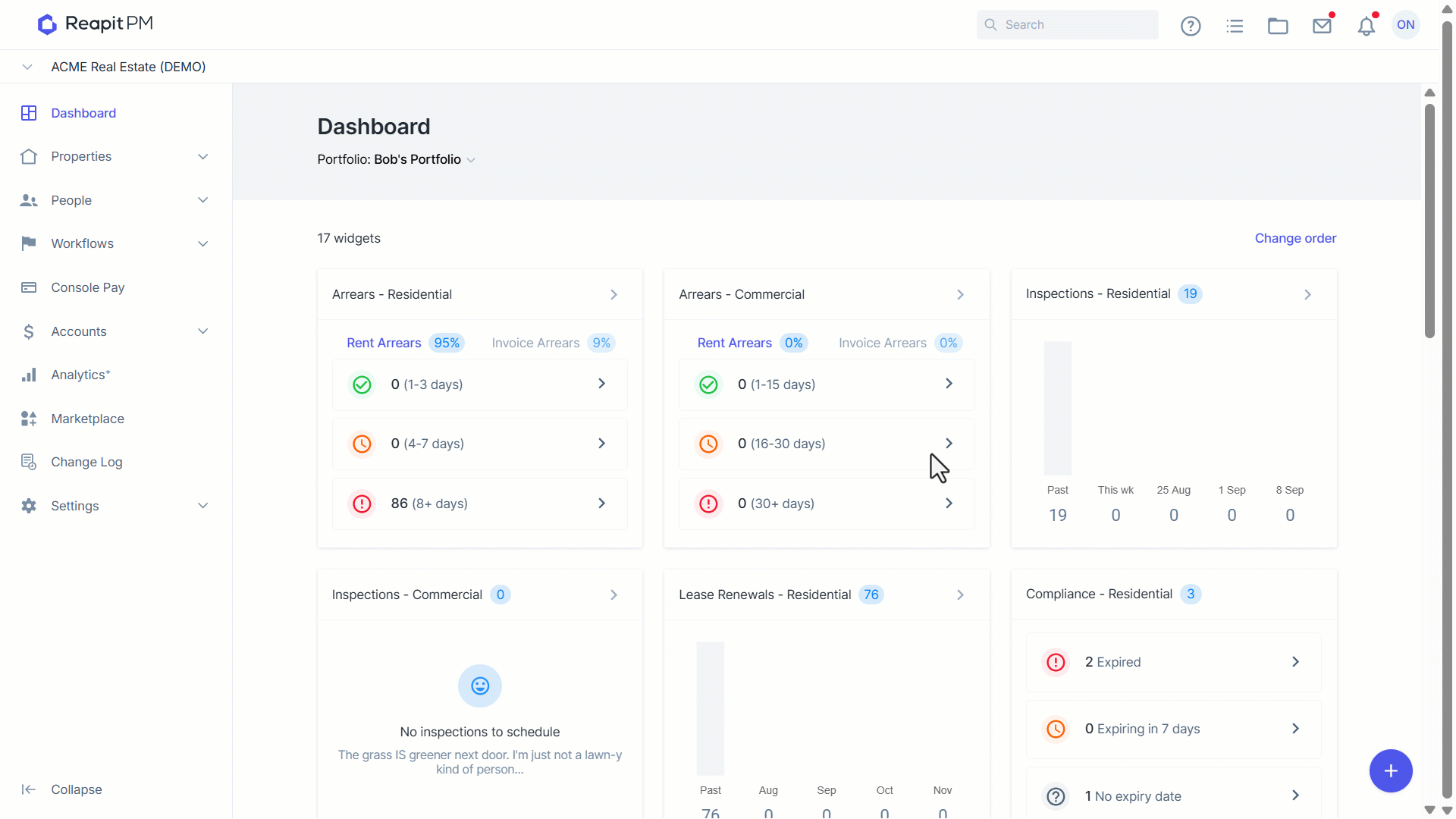Click the Past bar in Inspections chart
Image resolution: width=1456 pixels, height=819 pixels.
coord(1057,408)
